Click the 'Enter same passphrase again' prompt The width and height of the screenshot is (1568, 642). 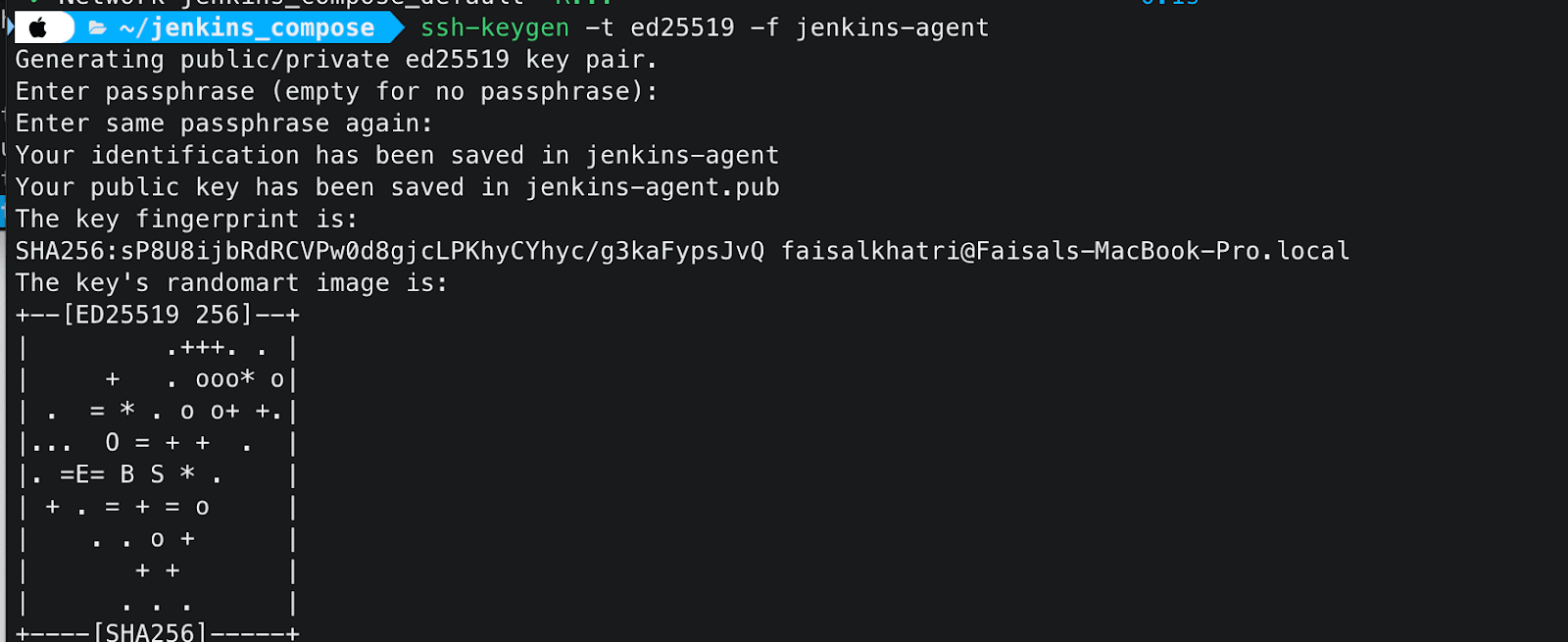[223, 123]
